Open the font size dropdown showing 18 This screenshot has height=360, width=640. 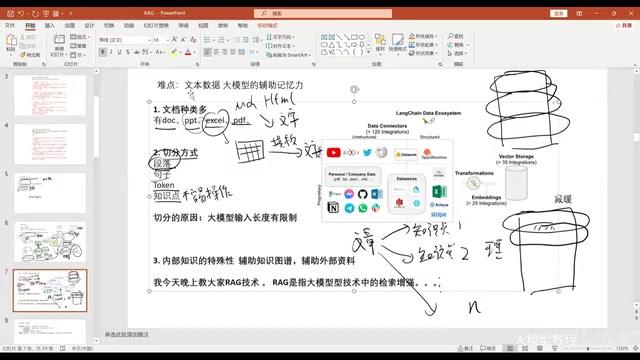(167, 40)
